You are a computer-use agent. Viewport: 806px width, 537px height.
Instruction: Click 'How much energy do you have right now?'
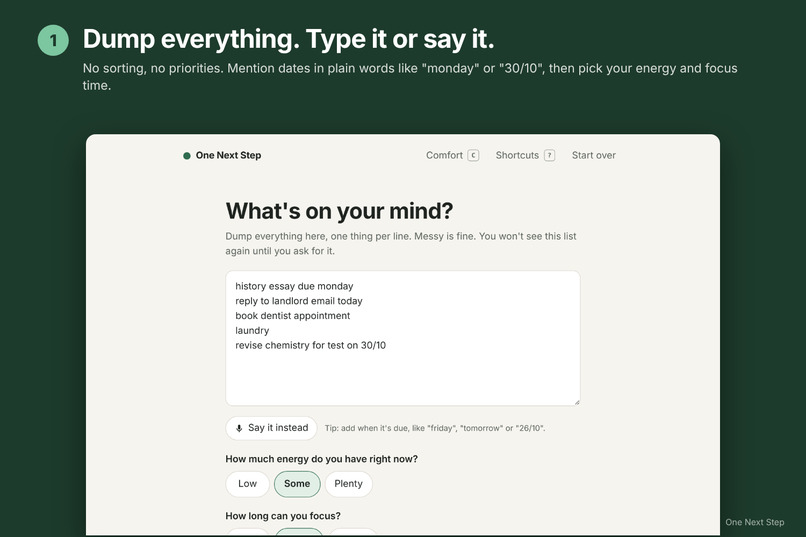(321, 459)
